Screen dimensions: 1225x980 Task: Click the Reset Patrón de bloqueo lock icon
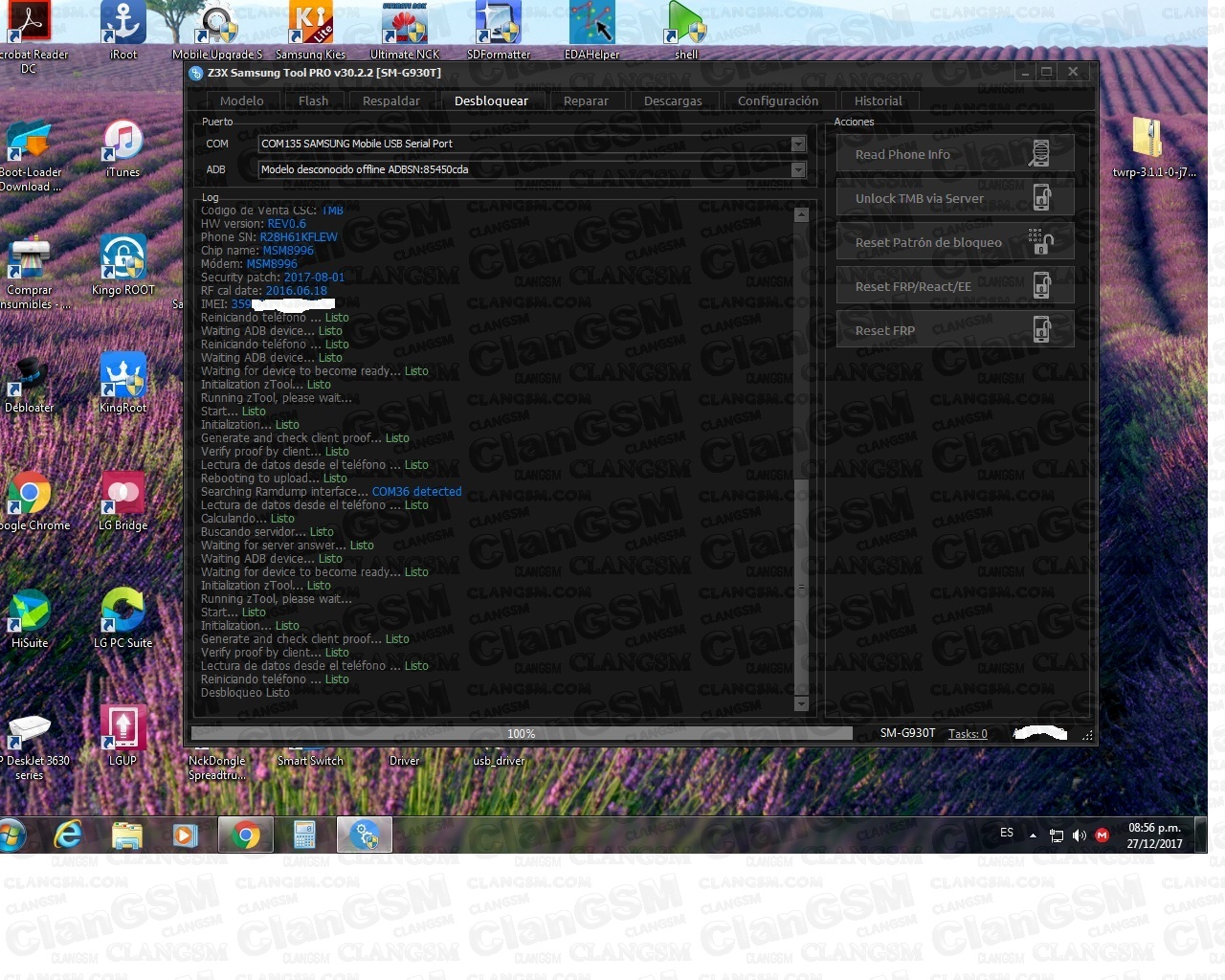[1040, 242]
